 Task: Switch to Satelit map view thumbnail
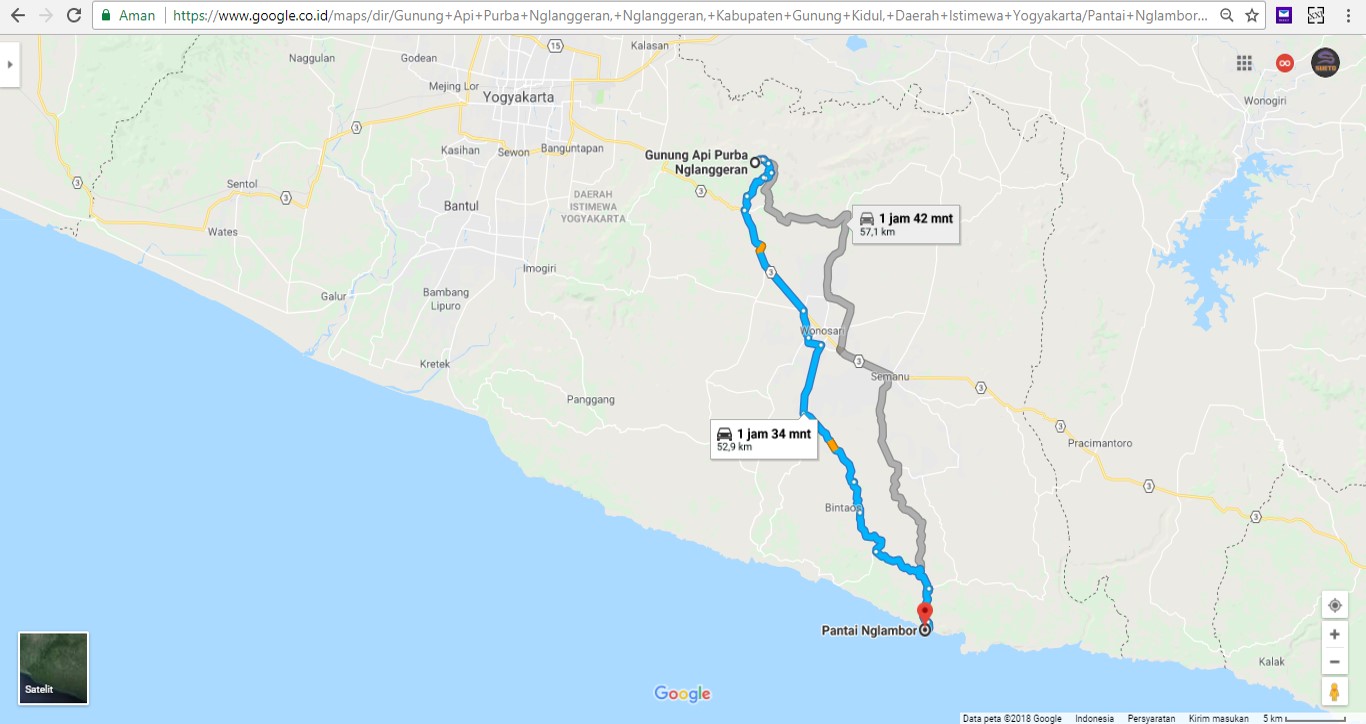pyautogui.click(x=54, y=668)
